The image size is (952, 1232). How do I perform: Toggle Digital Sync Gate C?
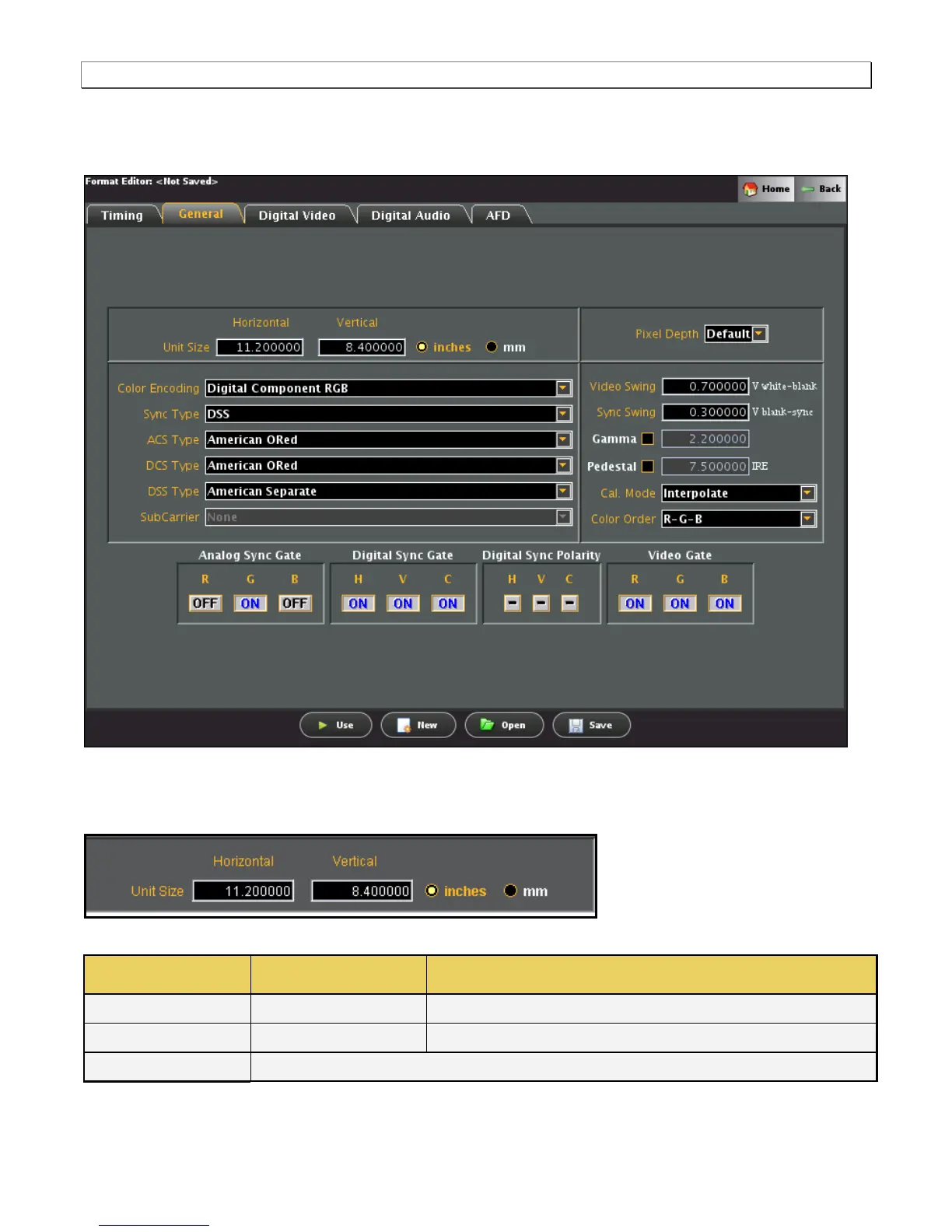click(x=448, y=604)
